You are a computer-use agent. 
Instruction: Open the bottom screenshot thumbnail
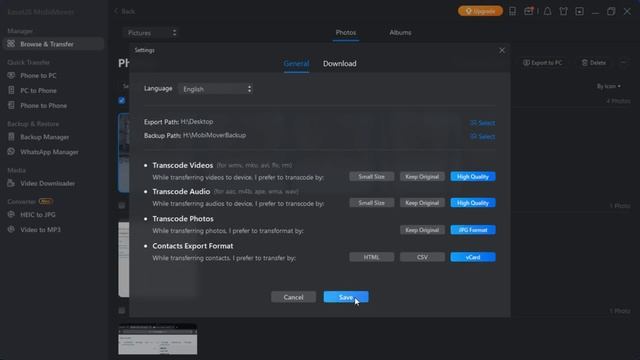coord(158,339)
